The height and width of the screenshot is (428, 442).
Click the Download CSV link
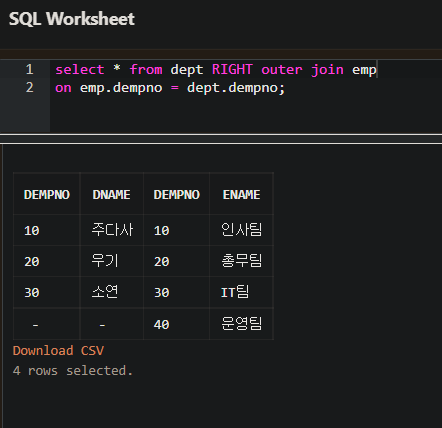point(58,351)
